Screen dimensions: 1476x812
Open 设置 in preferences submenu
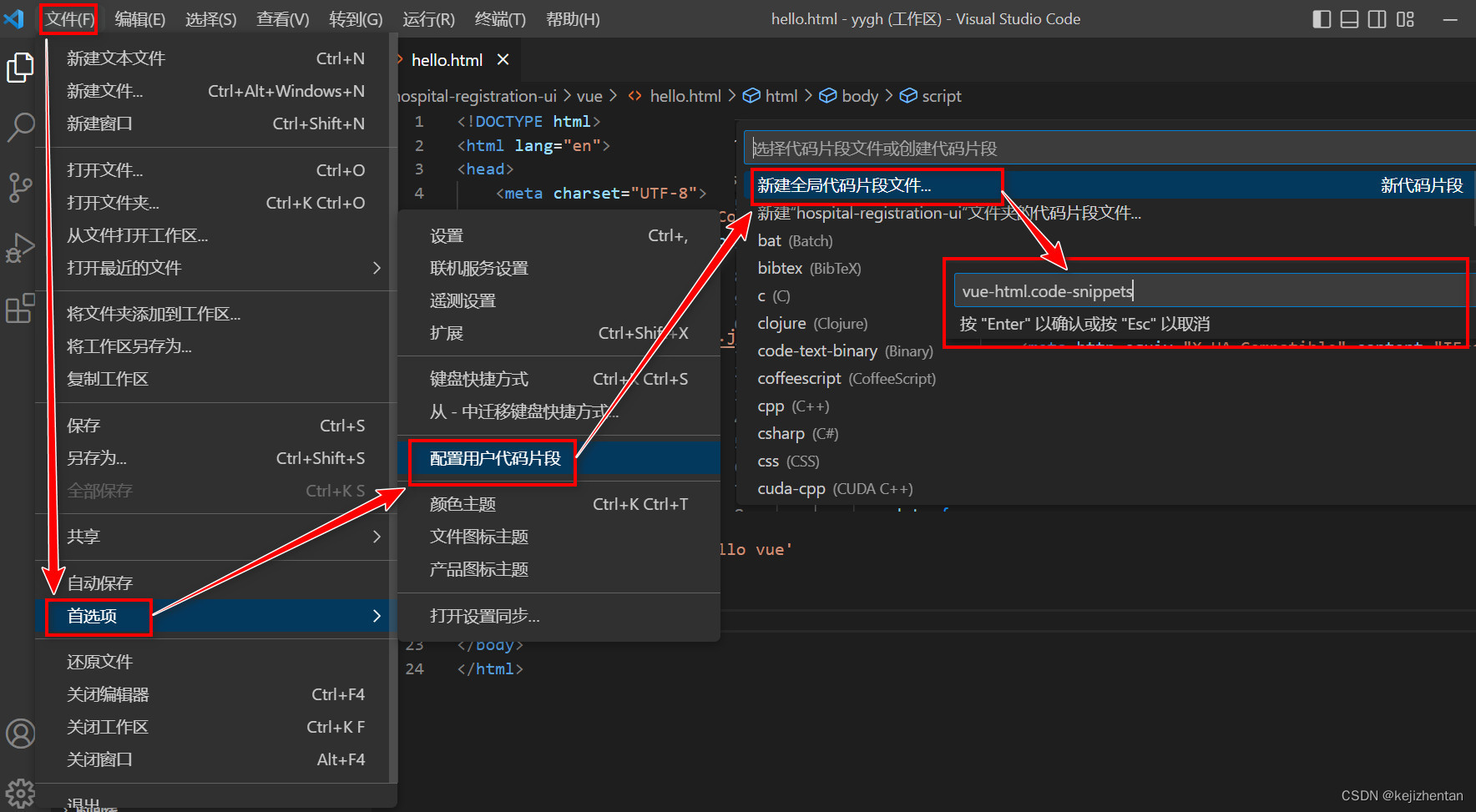[559, 236]
